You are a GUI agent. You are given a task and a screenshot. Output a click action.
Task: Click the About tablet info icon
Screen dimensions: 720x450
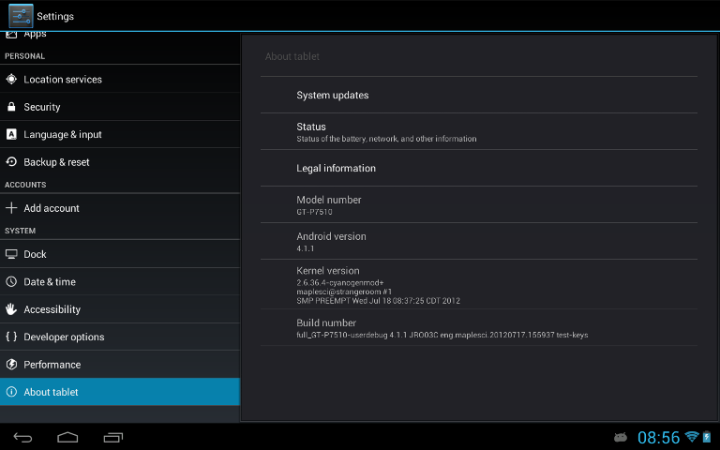click(11, 392)
